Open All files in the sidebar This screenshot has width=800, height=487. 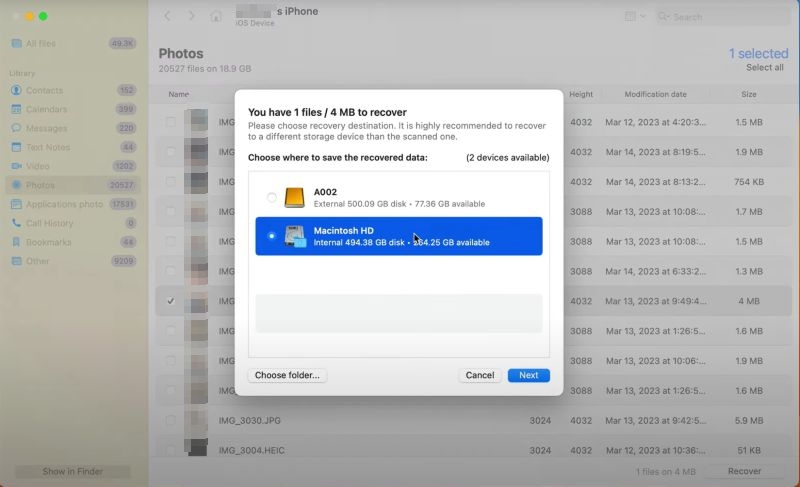tap(73, 44)
